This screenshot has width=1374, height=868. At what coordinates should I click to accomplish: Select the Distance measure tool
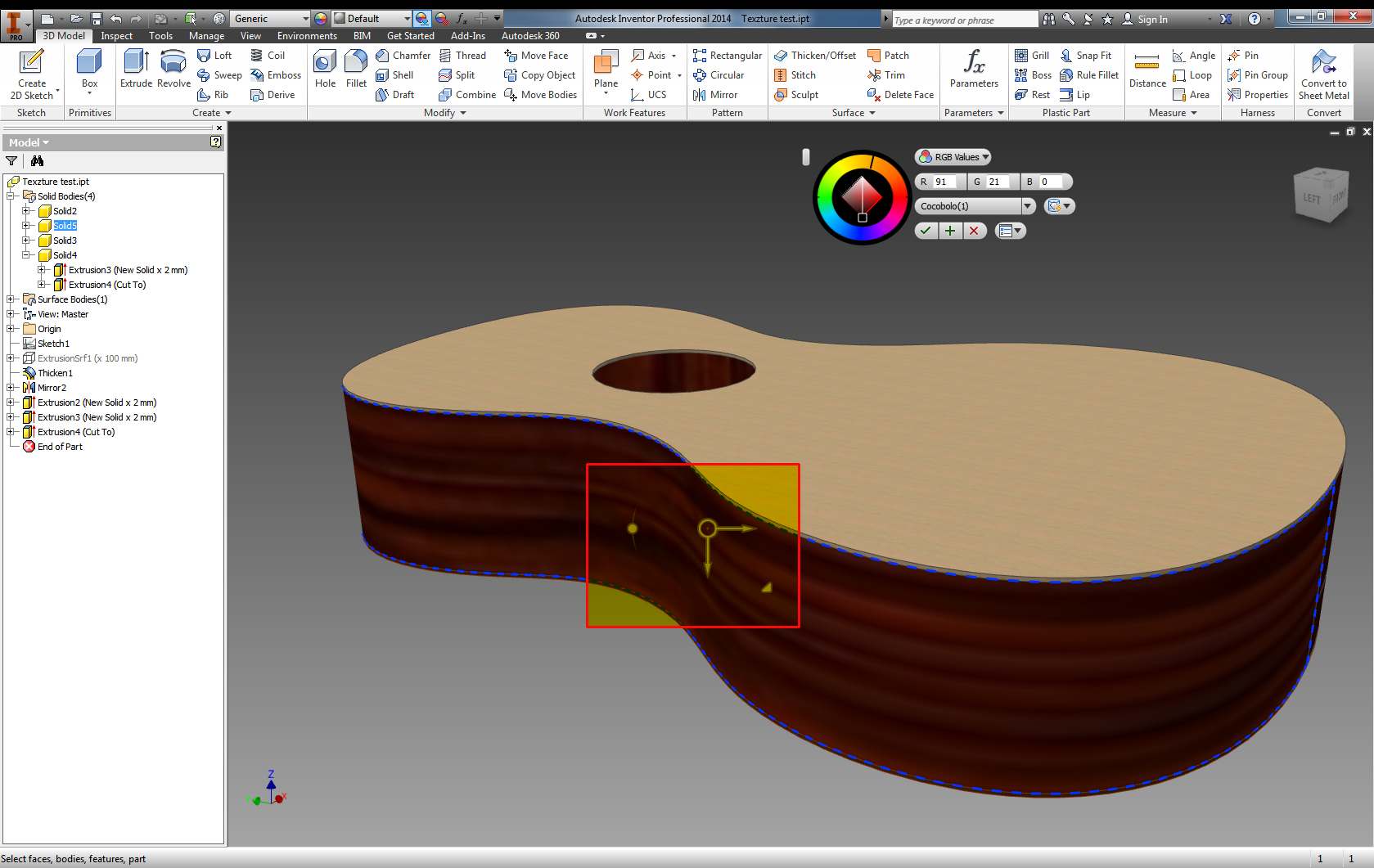[x=1147, y=68]
